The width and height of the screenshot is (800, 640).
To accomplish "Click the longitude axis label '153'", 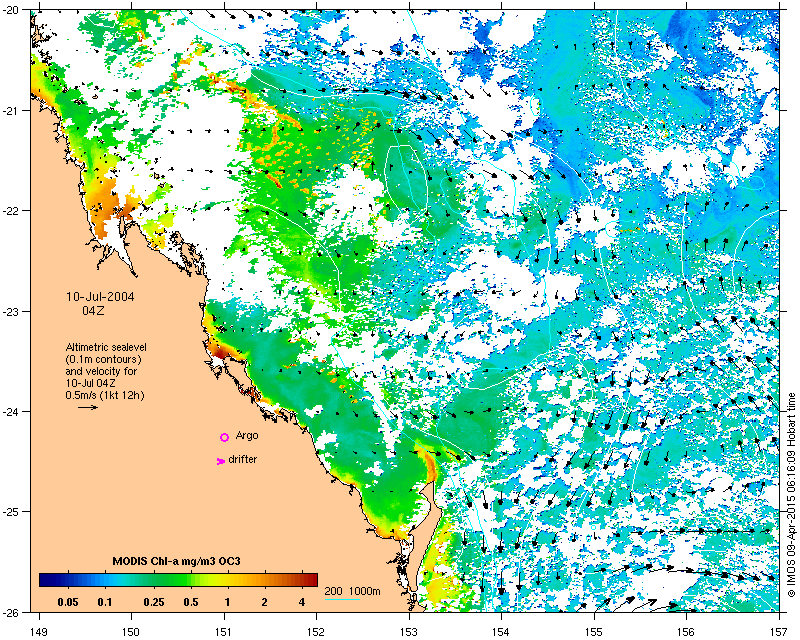I will (x=409, y=632).
